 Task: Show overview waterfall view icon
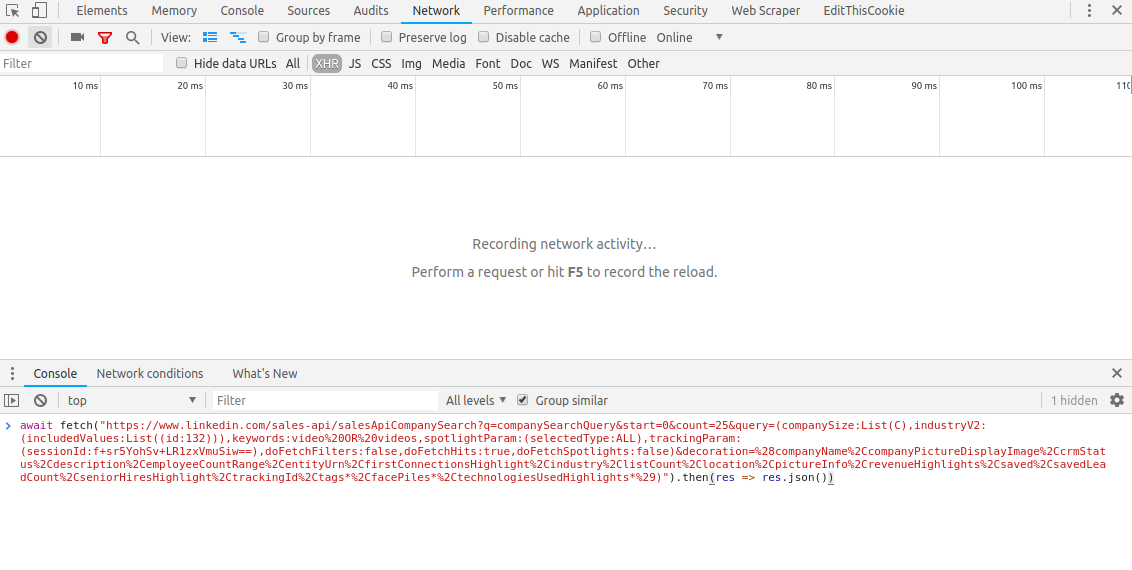[x=238, y=37]
